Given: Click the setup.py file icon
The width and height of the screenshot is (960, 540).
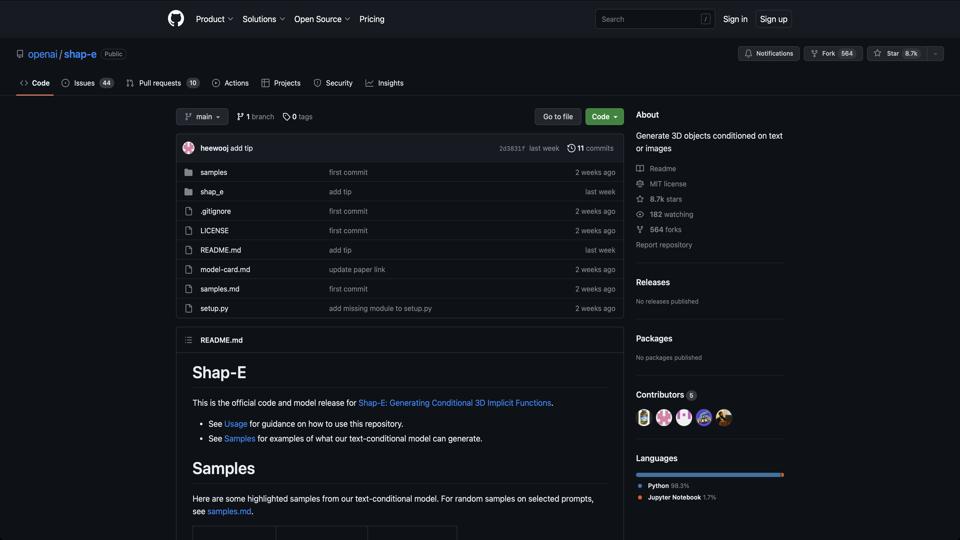Looking at the screenshot, I should click(188, 308).
